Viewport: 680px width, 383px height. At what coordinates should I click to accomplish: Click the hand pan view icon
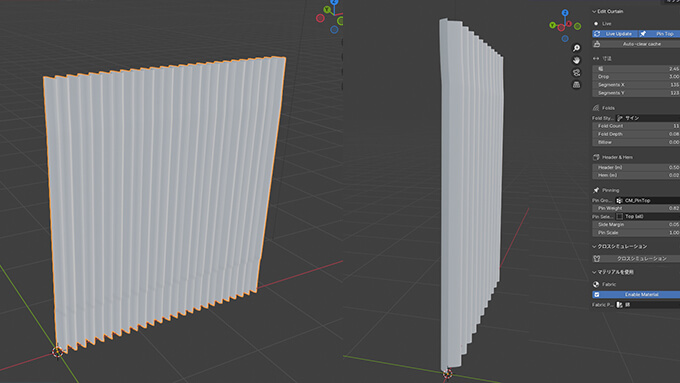[576, 60]
